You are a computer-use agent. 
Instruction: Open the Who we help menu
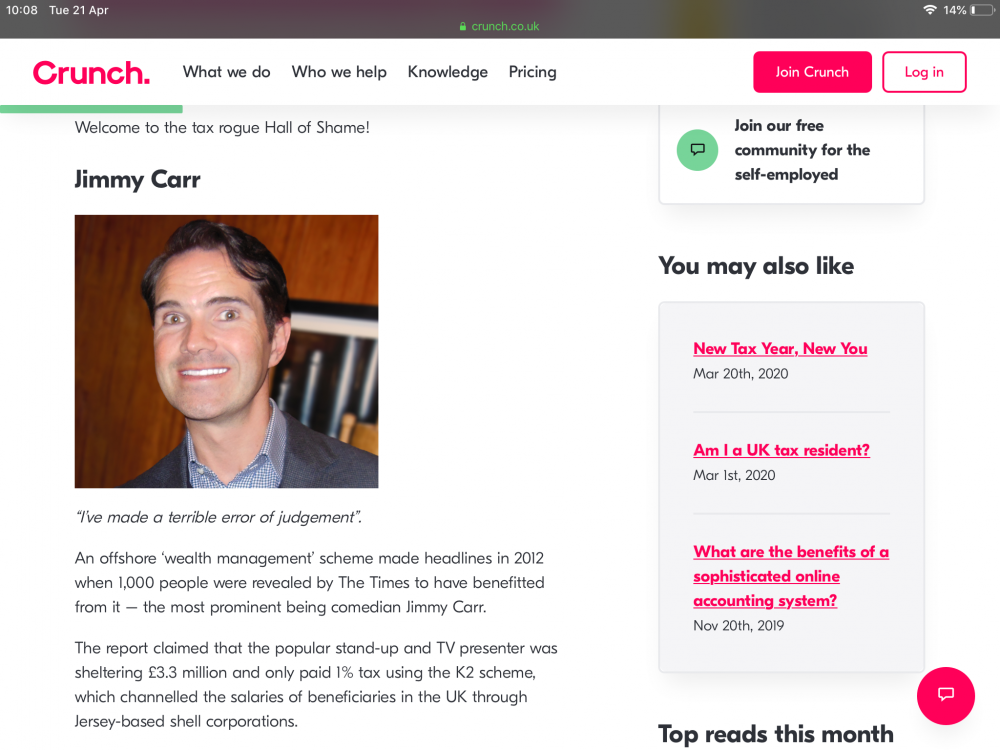tap(339, 72)
